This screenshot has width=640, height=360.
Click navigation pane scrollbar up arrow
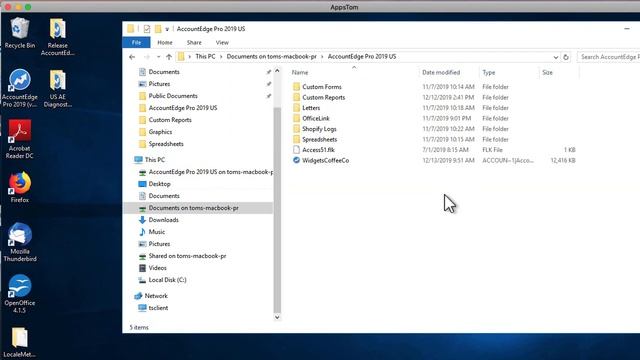(x=277, y=71)
